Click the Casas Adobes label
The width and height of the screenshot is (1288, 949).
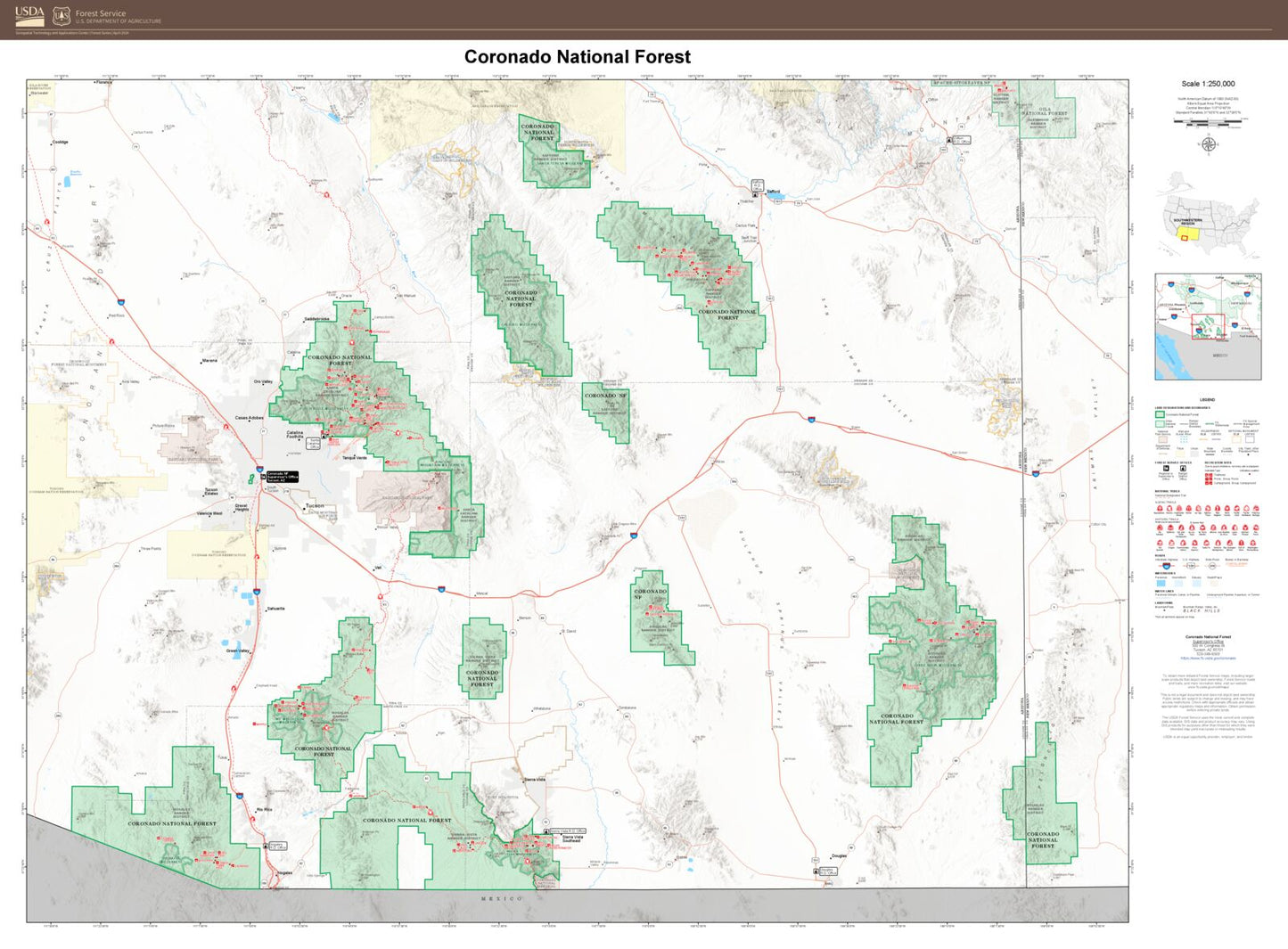point(249,418)
